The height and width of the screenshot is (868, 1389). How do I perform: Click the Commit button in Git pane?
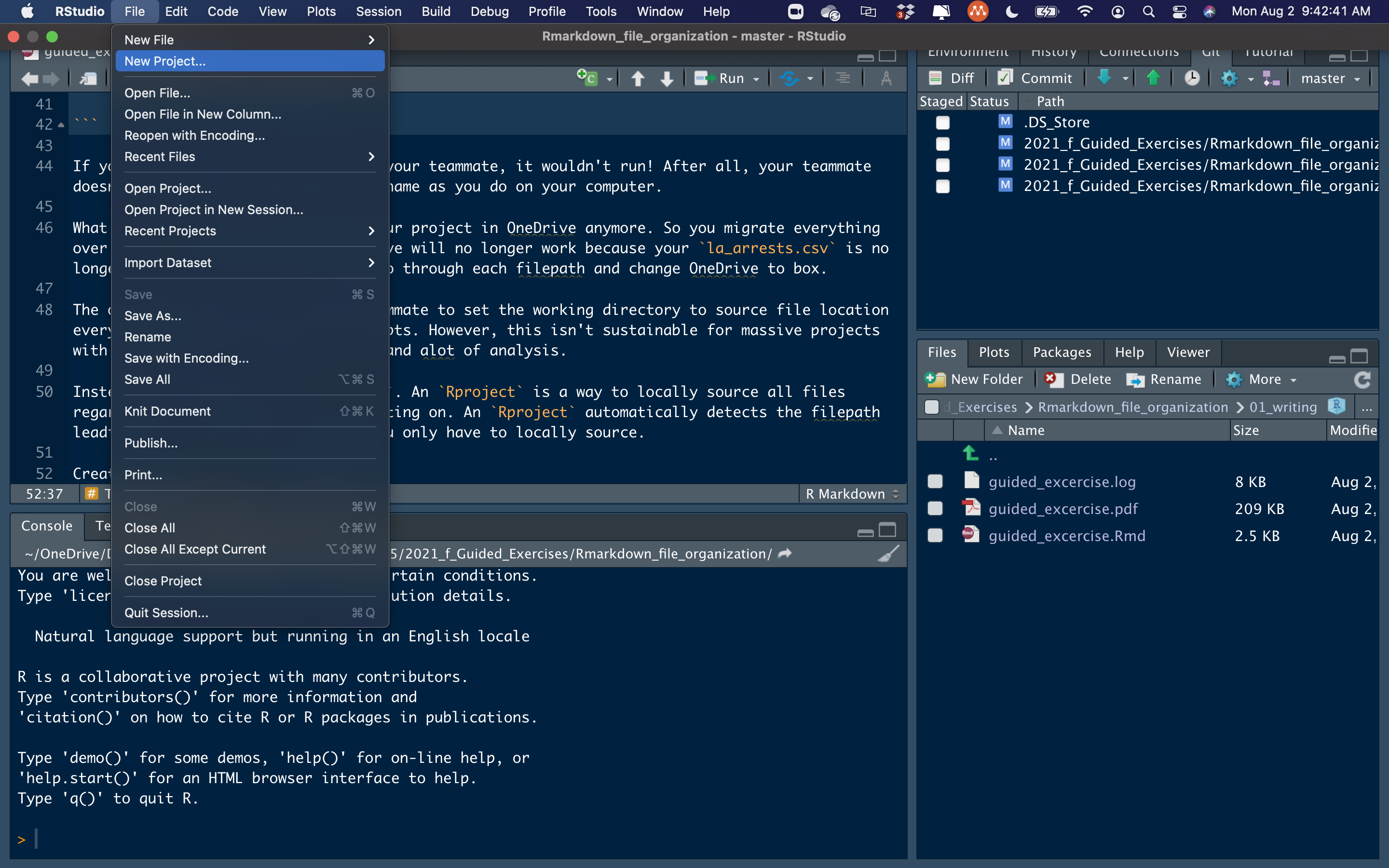pyautogui.click(x=1035, y=78)
